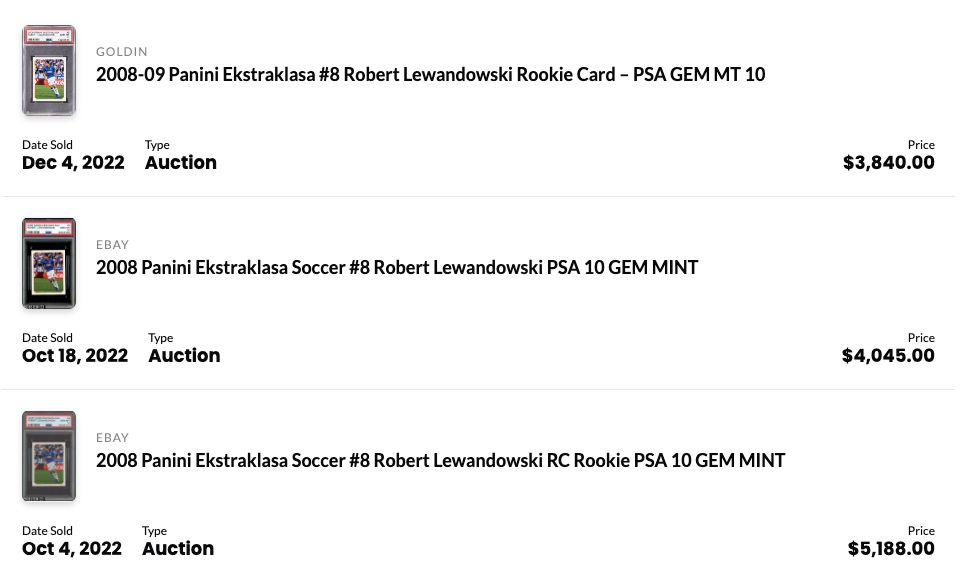Select the $4,045.00 price
The image size is (975, 573).
888,355
